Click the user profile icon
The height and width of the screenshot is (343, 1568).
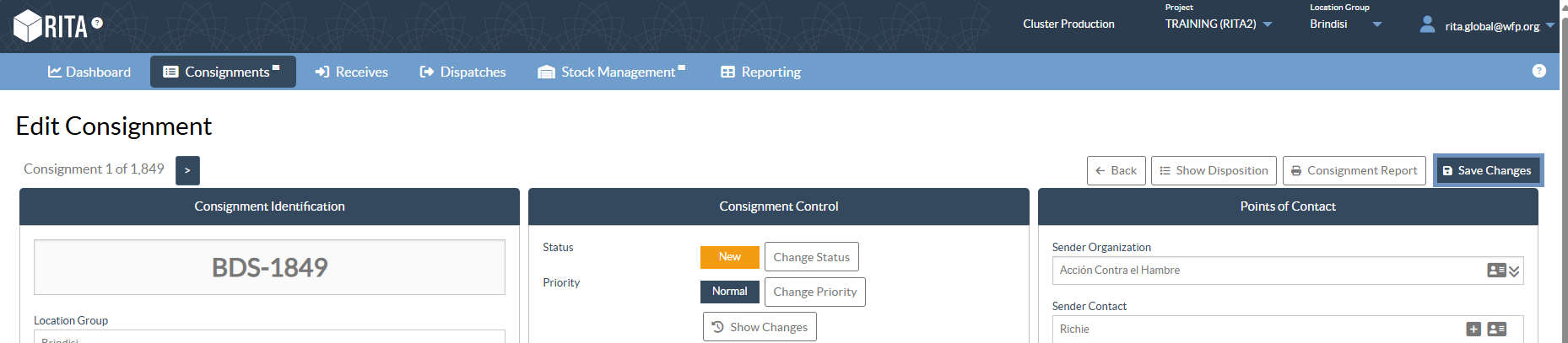[1427, 24]
